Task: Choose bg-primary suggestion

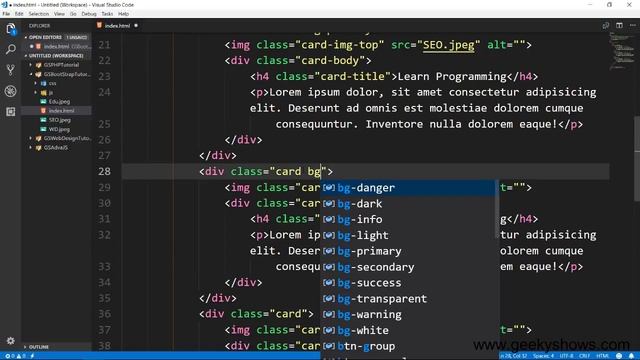Action: [408, 251]
